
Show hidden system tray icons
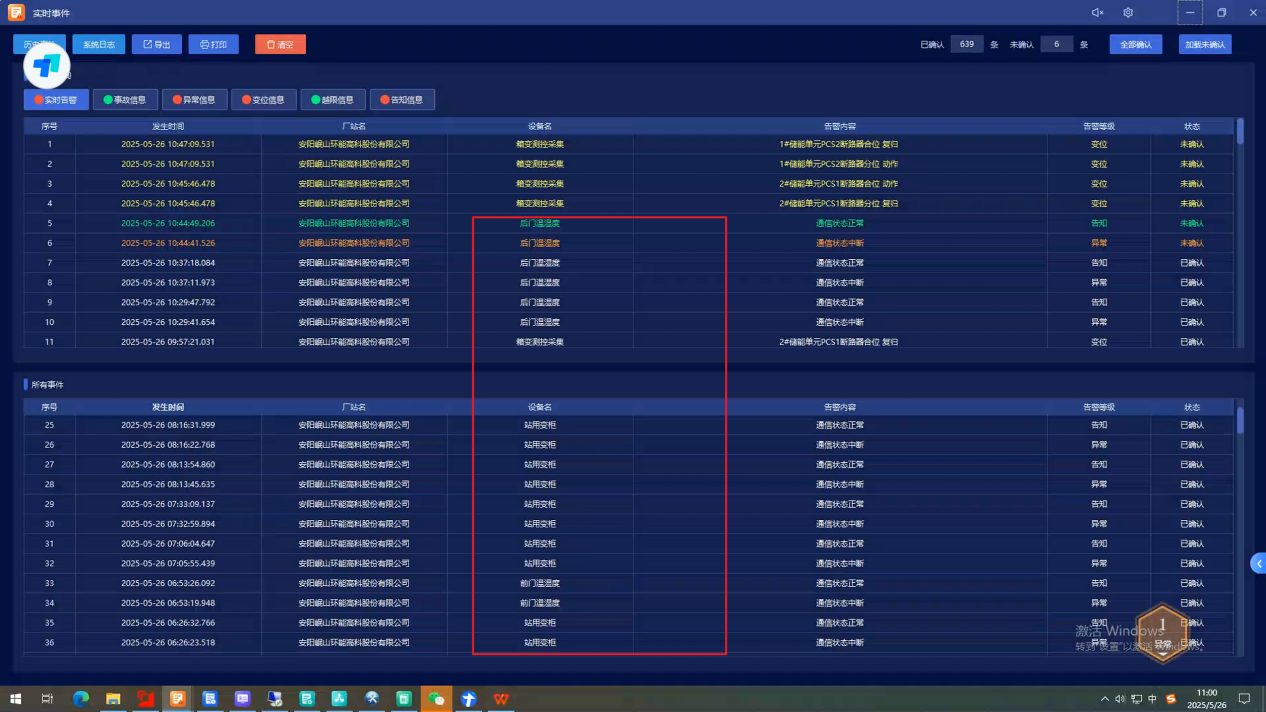coord(1104,699)
